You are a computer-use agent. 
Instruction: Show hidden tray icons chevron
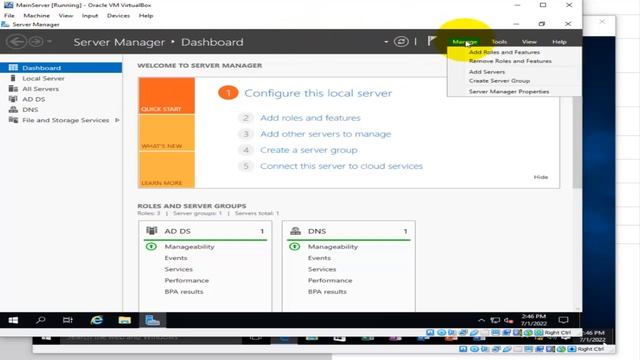pos(482,320)
